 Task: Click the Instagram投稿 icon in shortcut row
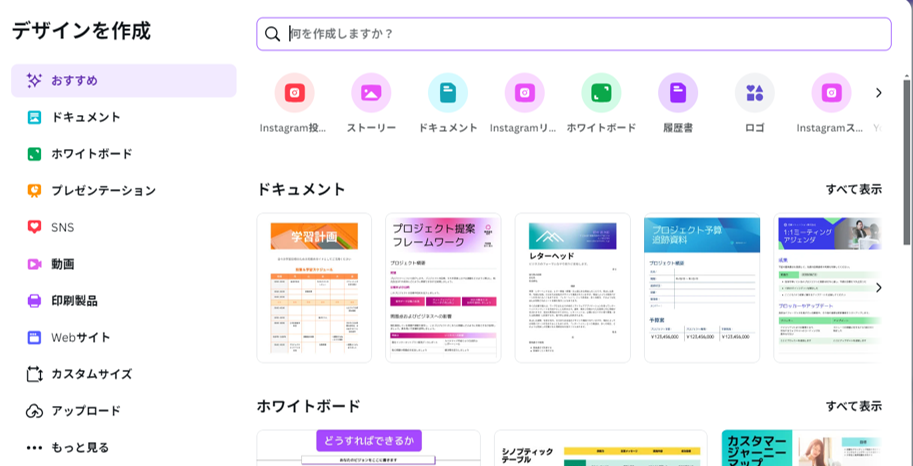click(x=294, y=93)
